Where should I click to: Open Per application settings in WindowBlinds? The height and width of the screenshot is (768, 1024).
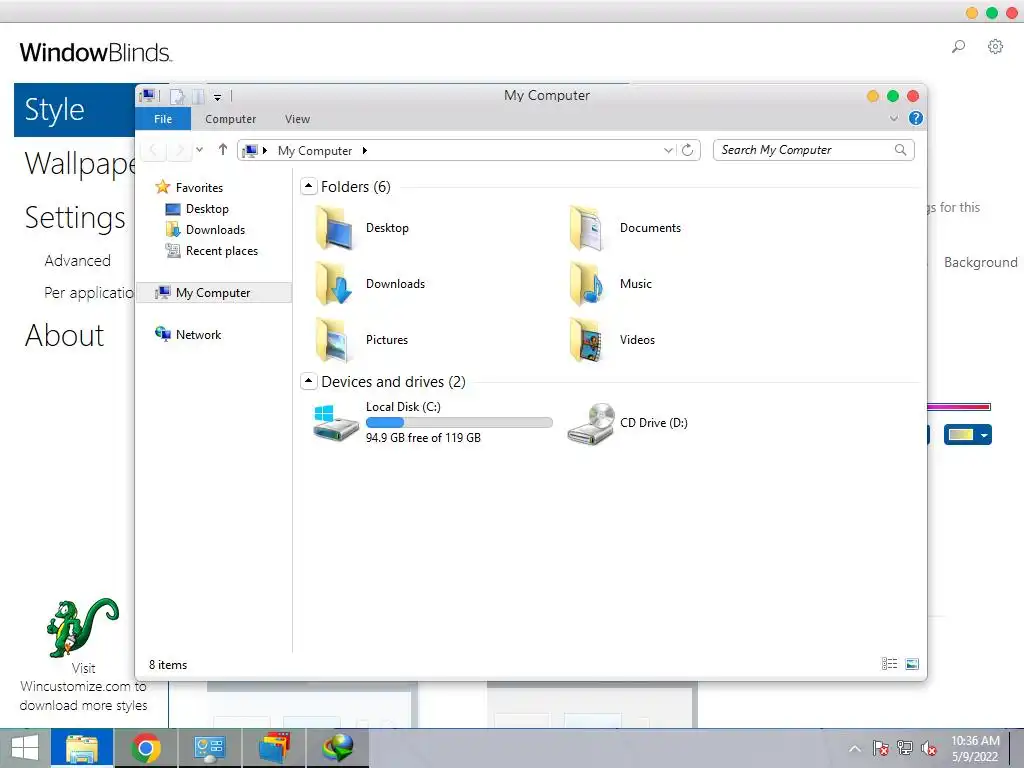89,293
